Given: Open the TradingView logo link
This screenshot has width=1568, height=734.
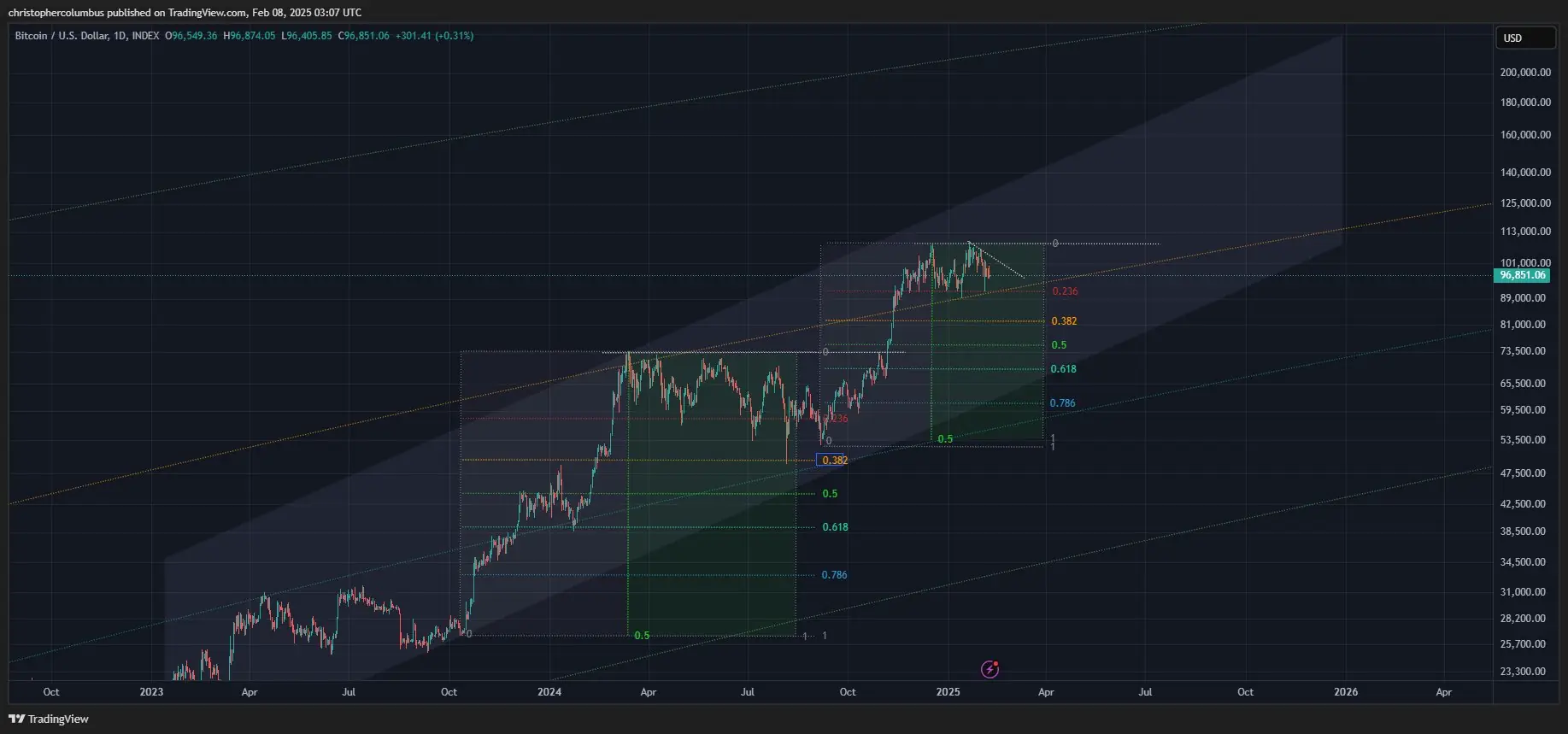Looking at the screenshot, I should coord(49,719).
